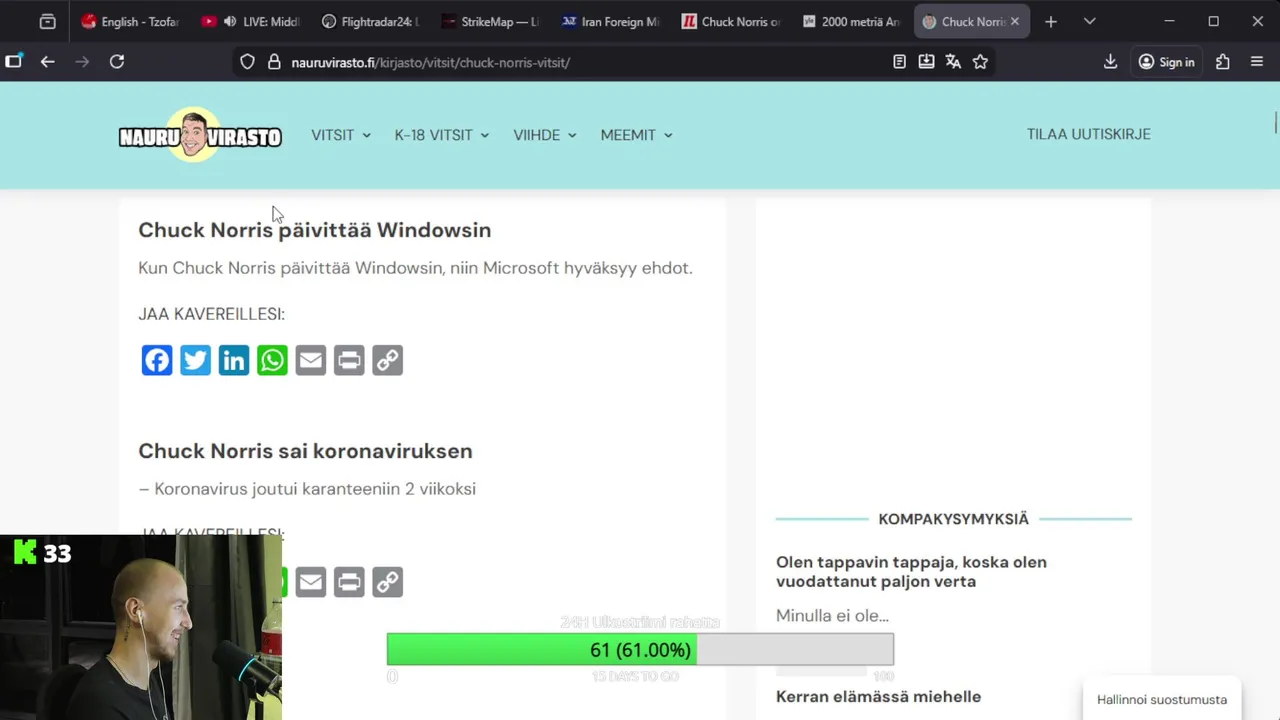Copy link of the koronaviruksen joke
Image resolution: width=1280 pixels, height=720 pixels.
(x=387, y=581)
